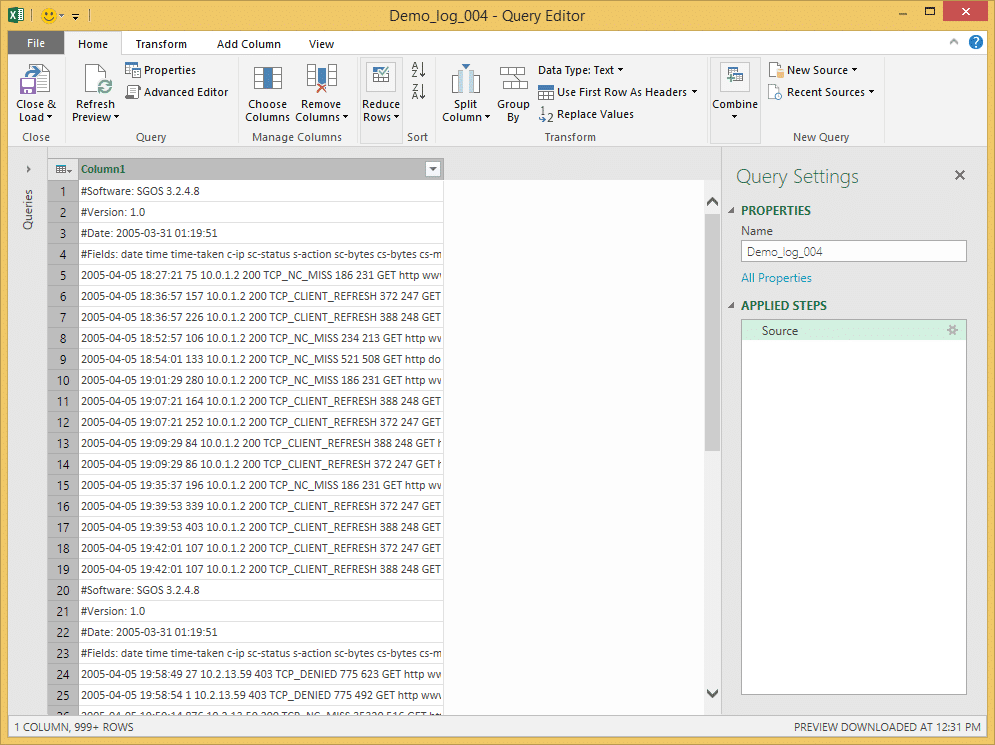The height and width of the screenshot is (745, 995).
Task: Click the vertical Queries pane label
Action: pos(28,209)
